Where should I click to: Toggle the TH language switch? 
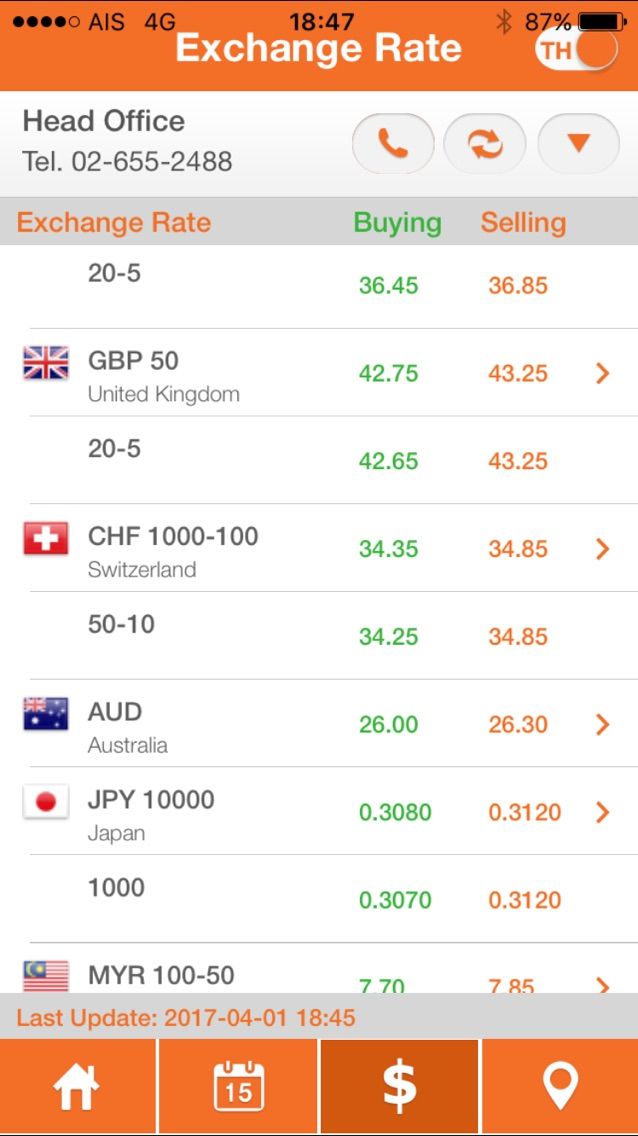[x=576, y=49]
